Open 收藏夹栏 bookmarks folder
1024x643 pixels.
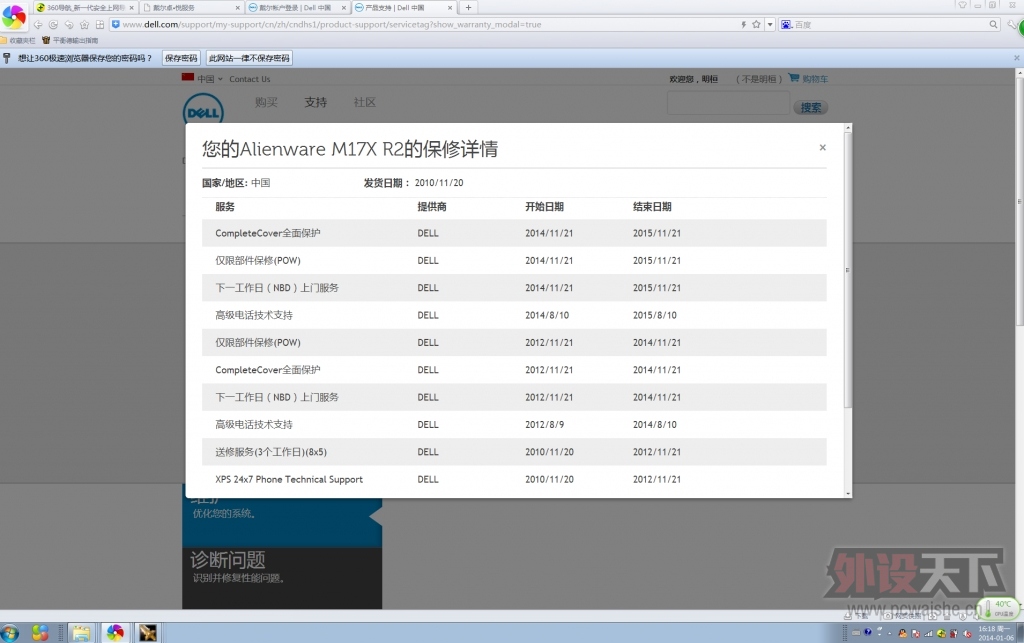coord(18,40)
